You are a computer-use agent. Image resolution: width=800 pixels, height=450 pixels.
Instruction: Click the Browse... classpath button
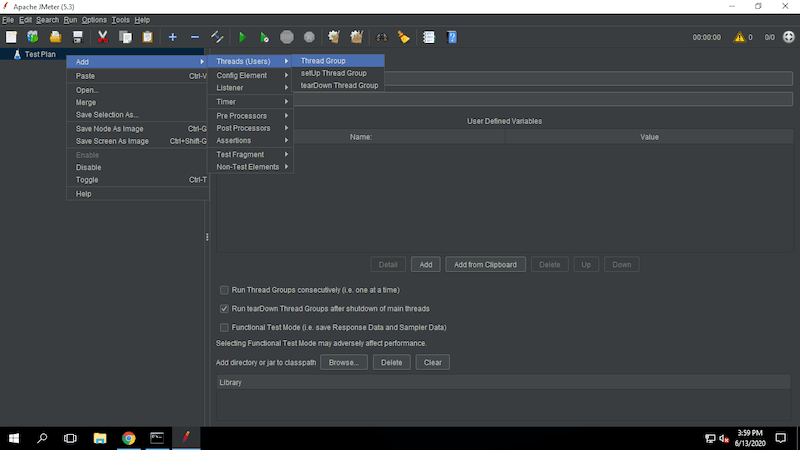click(x=344, y=363)
